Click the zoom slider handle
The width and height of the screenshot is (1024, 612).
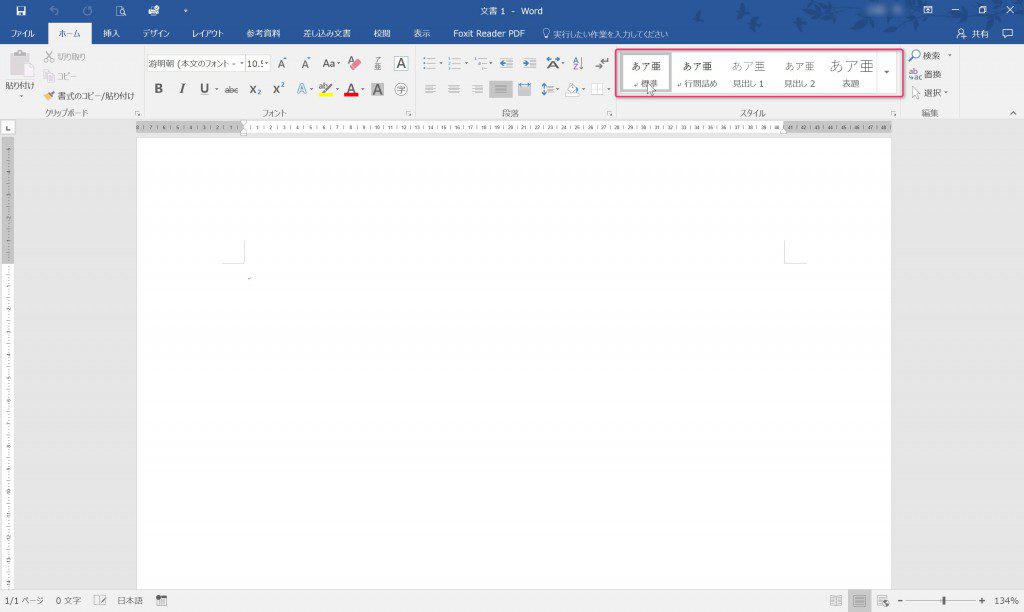(944, 600)
